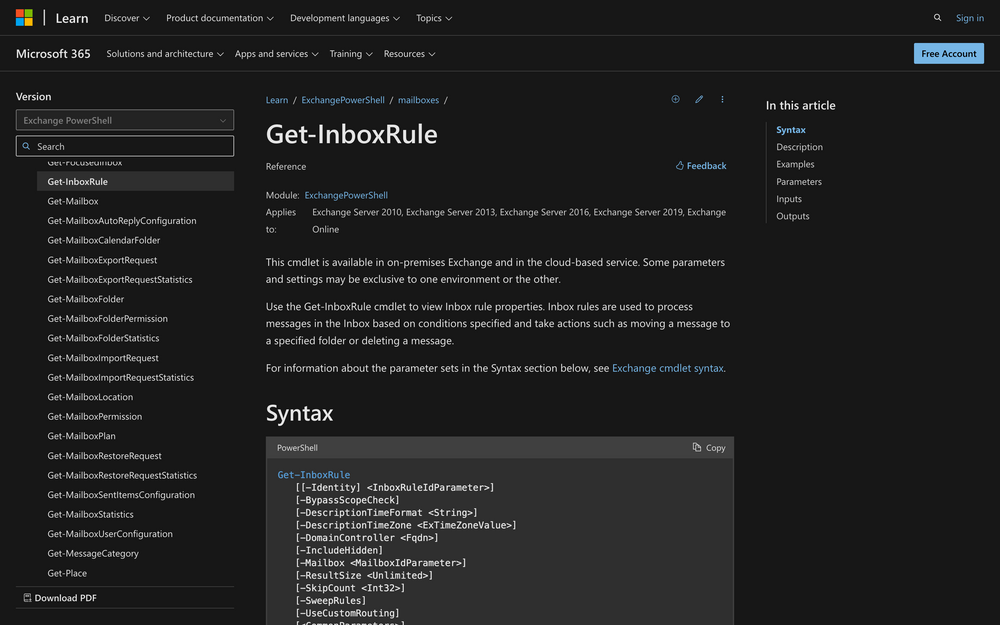The width and height of the screenshot is (1000, 625).
Task: Expand the Discover menu
Action: point(127,18)
